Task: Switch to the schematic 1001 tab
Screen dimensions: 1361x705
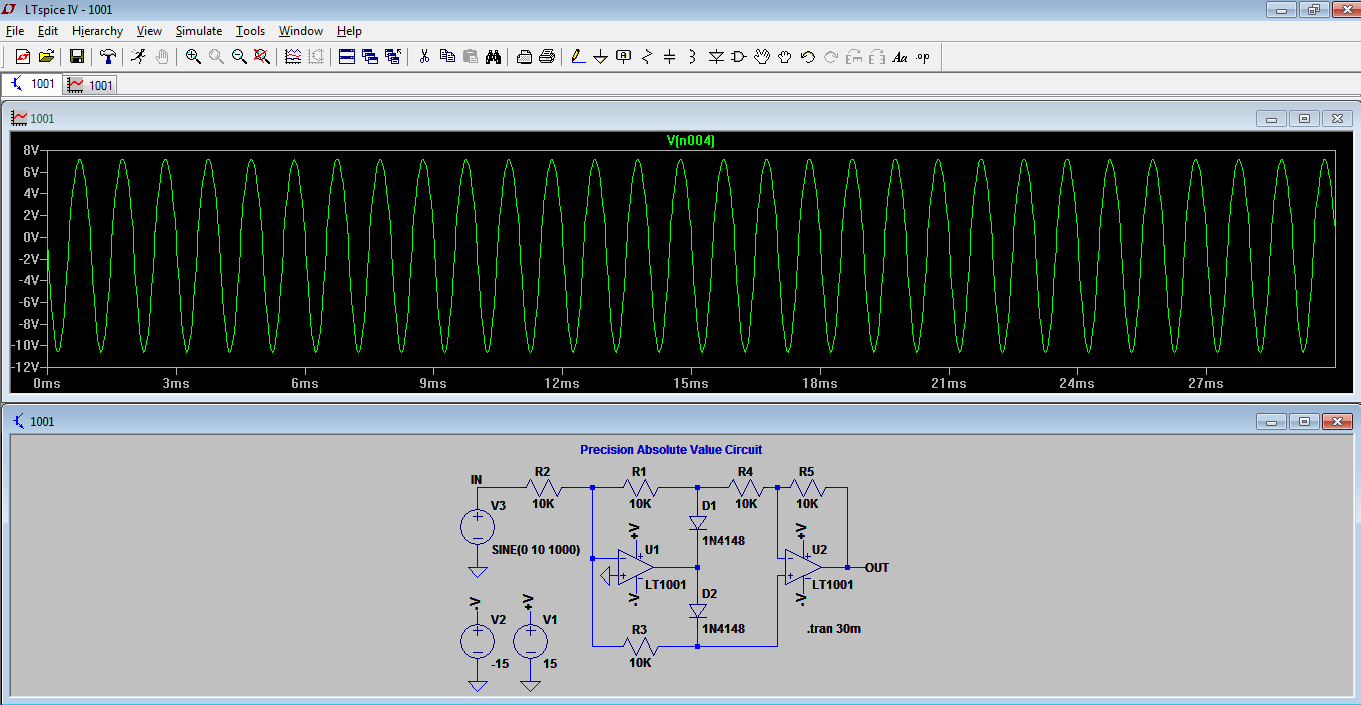Action: pos(32,85)
